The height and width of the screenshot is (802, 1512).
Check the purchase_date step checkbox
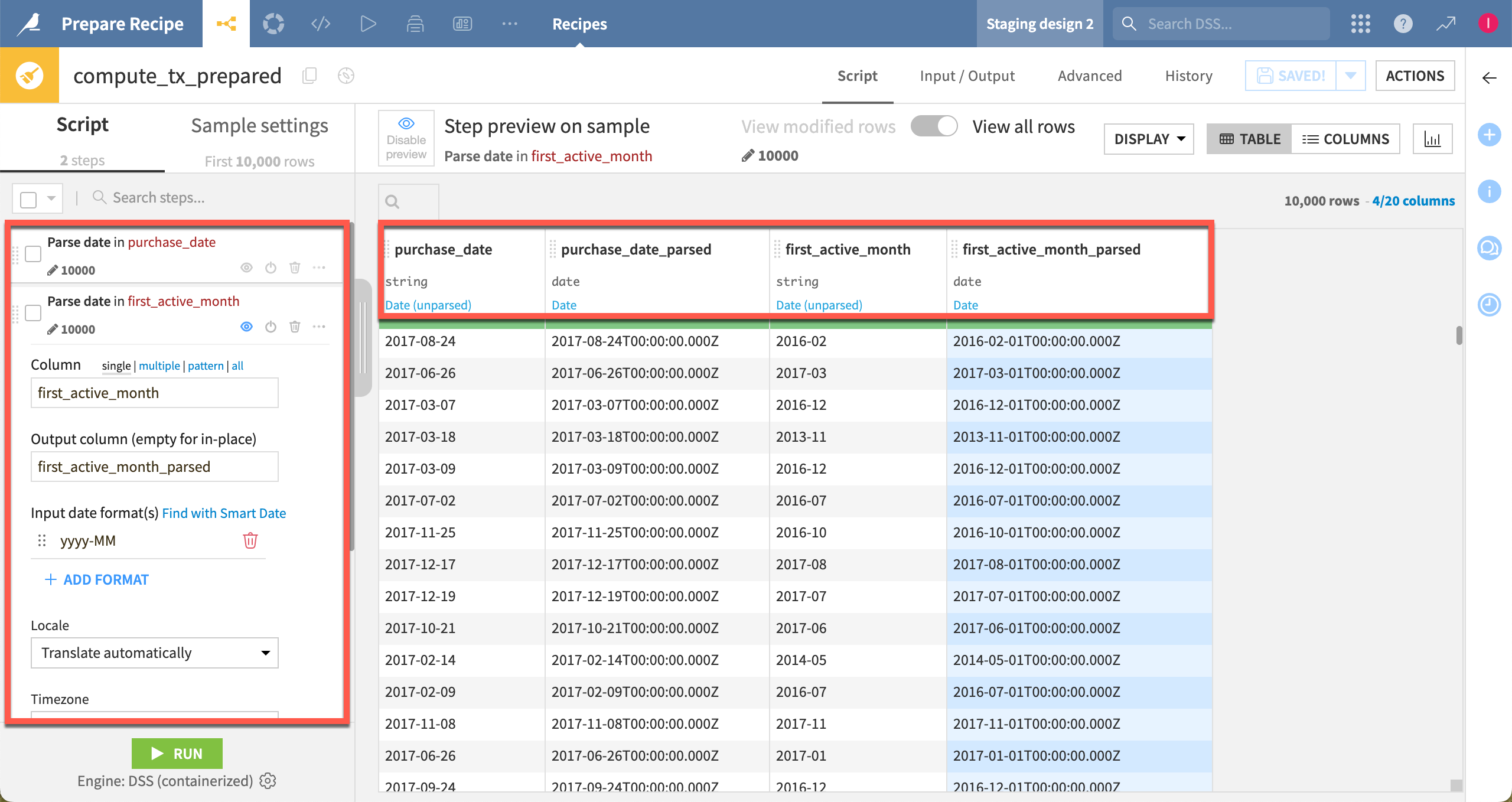tap(33, 254)
